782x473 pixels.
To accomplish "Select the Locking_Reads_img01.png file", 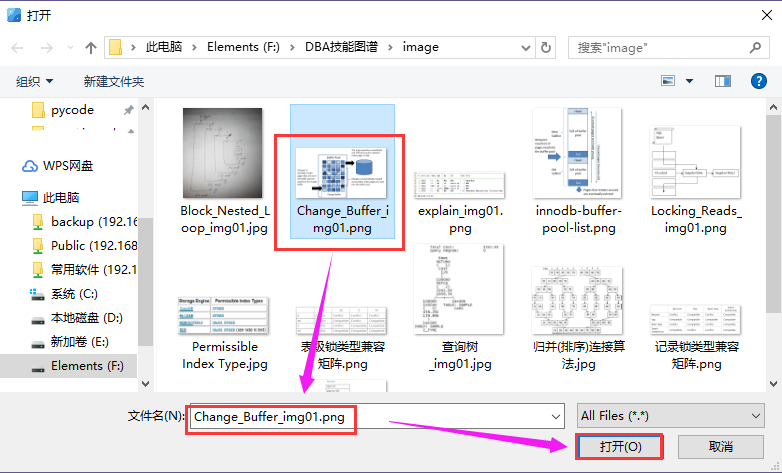I will [696, 170].
